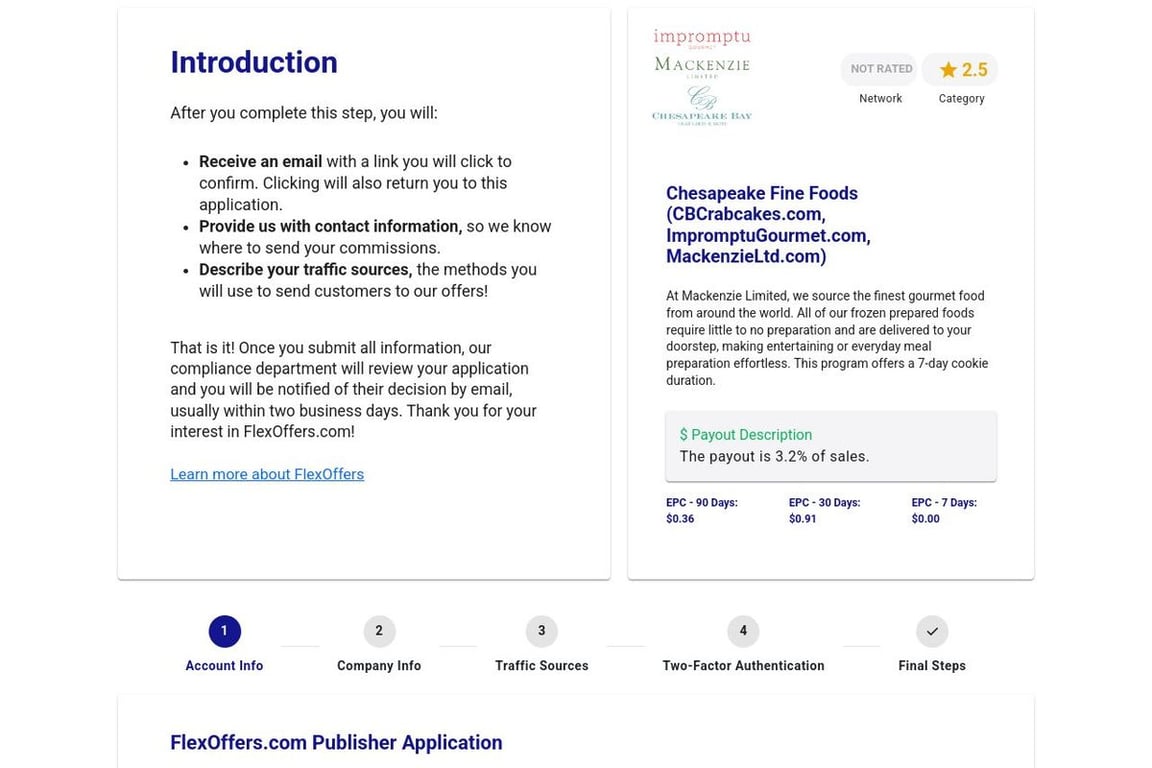Viewport: 1152px width, 768px height.
Task: Click the Payout Description heading
Action: [x=746, y=434]
